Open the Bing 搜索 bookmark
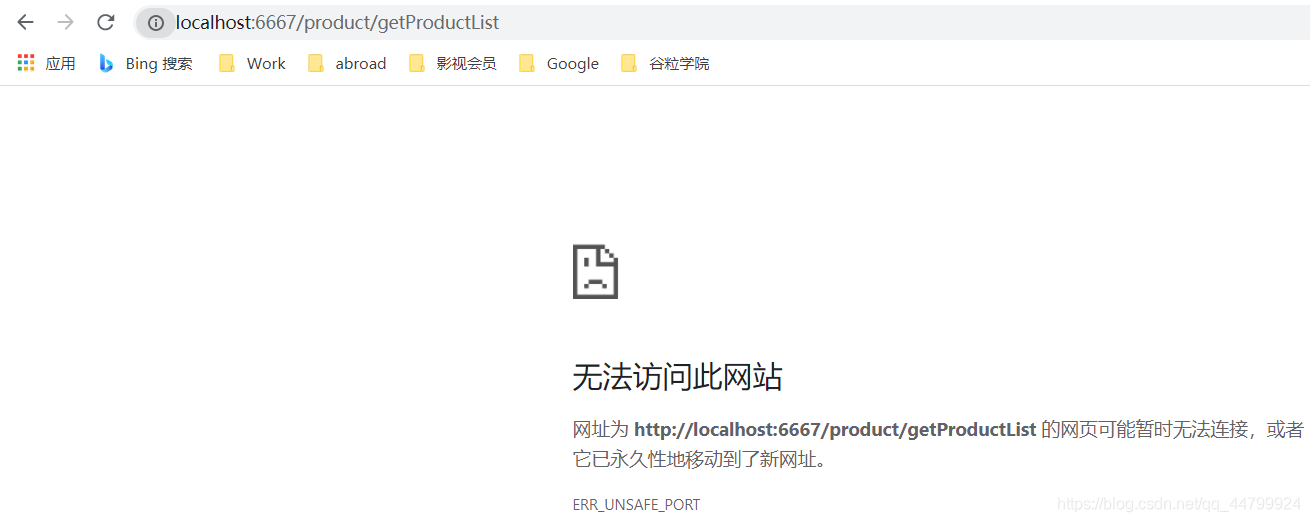The image size is (1310, 522). click(x=158, y=63)
